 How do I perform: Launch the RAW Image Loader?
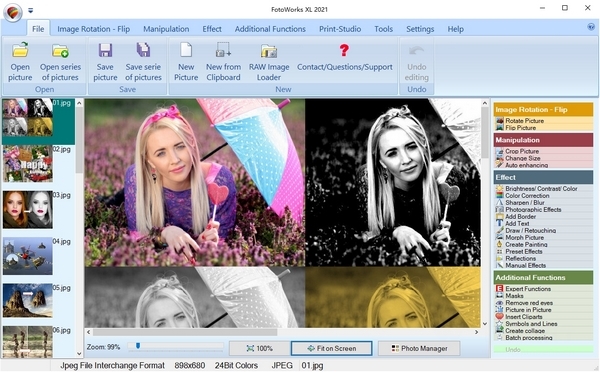pyautogui.click(x=269, y=61)
